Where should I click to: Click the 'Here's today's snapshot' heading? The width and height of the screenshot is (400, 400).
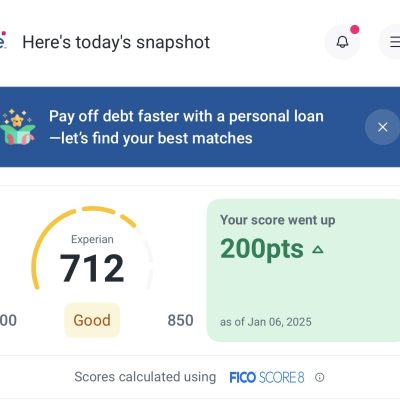coord(116,42)
